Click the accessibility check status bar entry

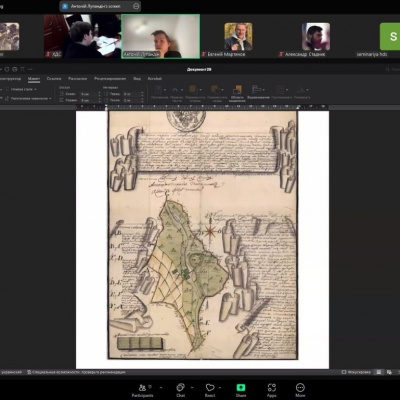(76, 372)
